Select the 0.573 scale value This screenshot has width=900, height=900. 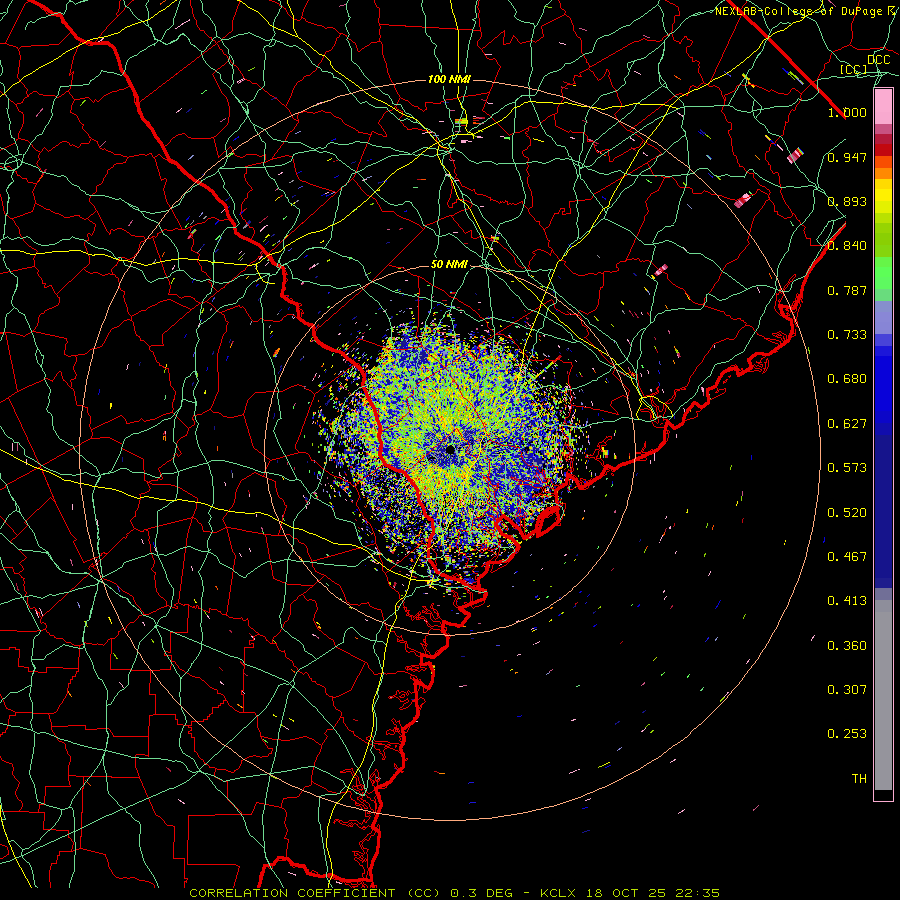847,468
